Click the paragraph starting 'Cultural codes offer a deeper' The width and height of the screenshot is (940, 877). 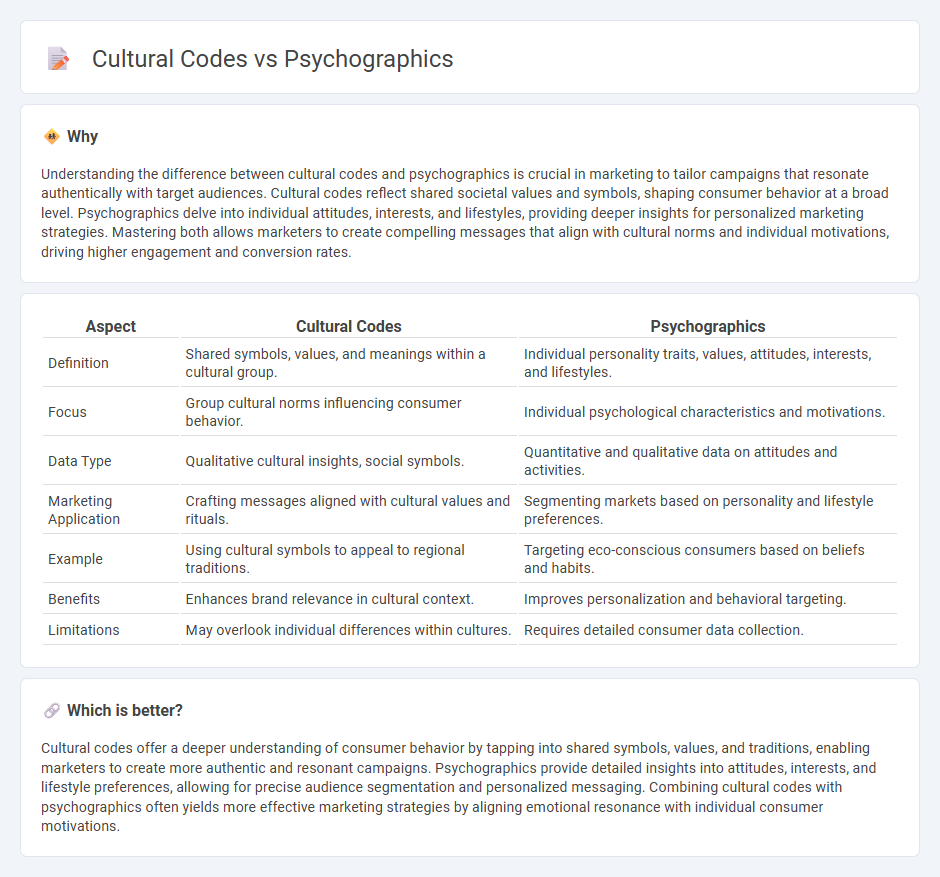(x=459, y=787)
